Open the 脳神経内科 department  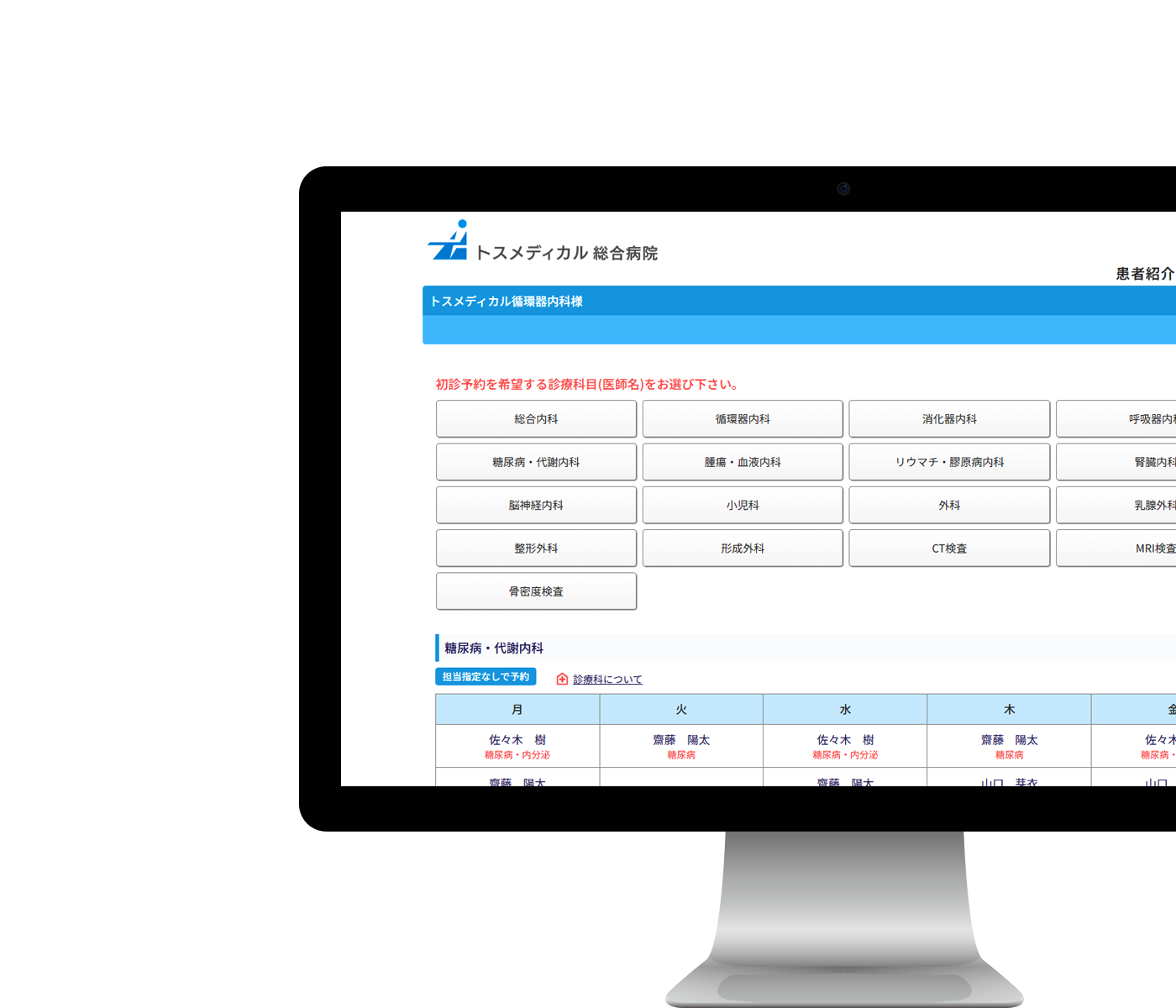pyautogui.click(x=536, y=506)
